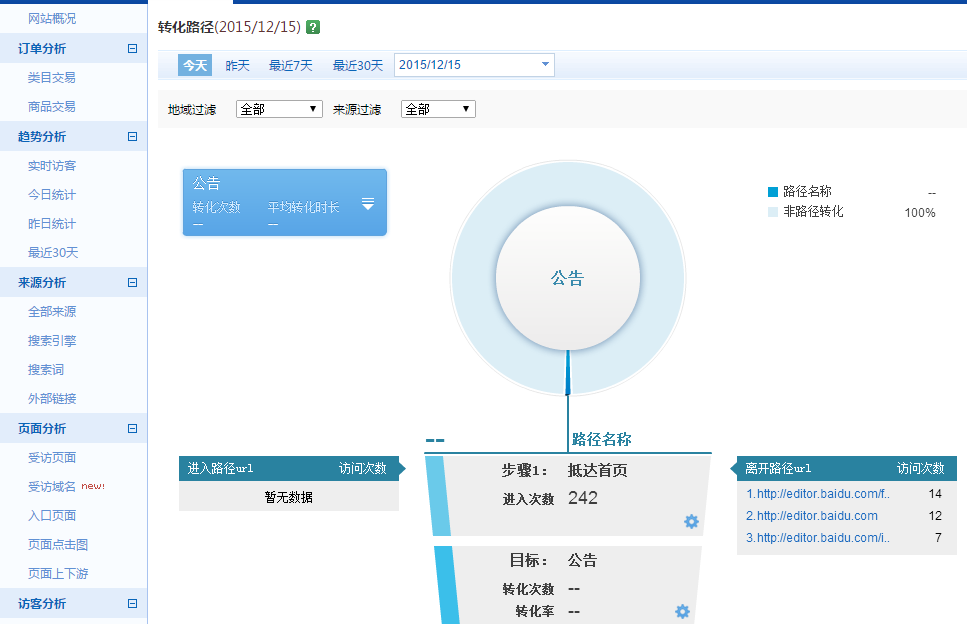Click double-chevron icon in 公告 blue card
Screen dimensions: 967x624
coord(368,202)
